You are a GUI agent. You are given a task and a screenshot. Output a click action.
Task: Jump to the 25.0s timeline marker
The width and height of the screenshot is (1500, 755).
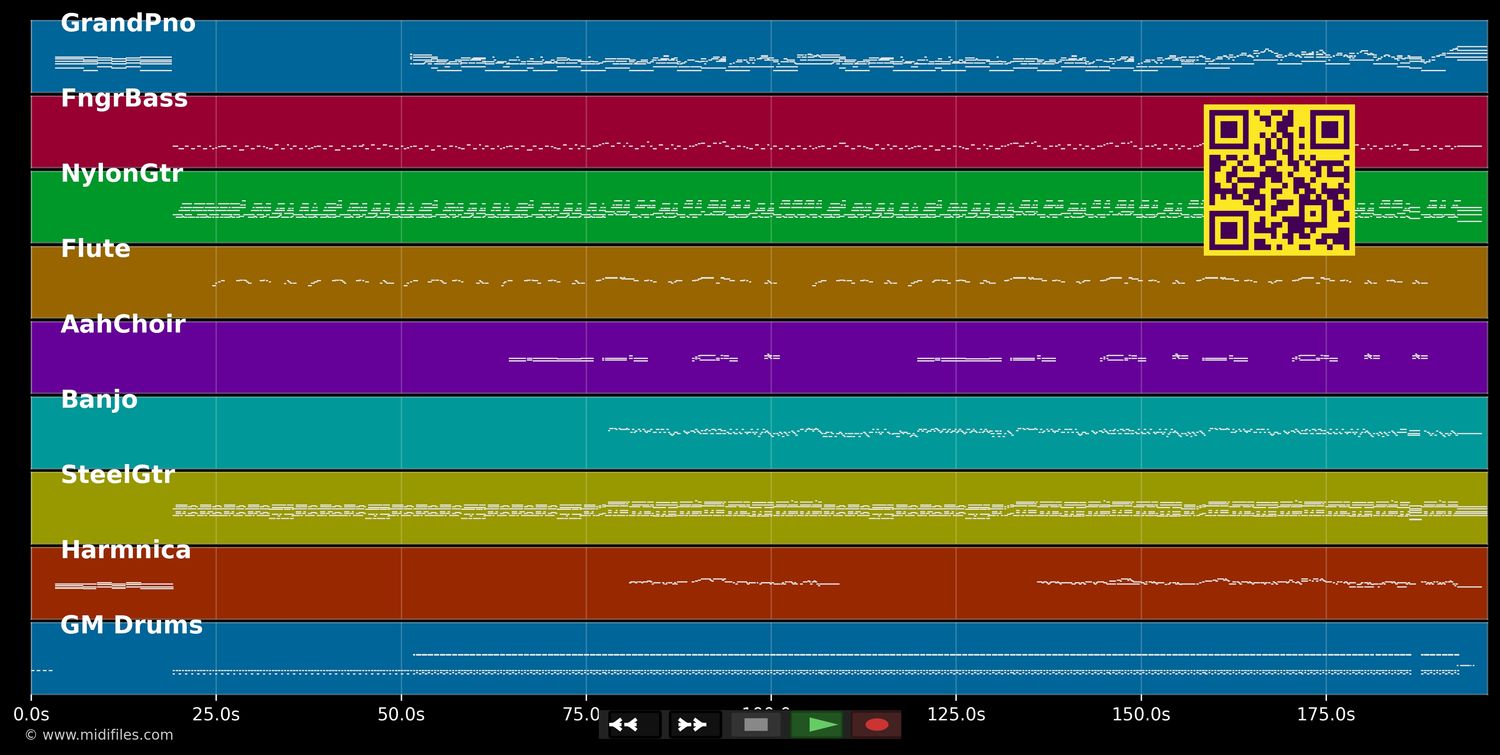click(216, 714)
